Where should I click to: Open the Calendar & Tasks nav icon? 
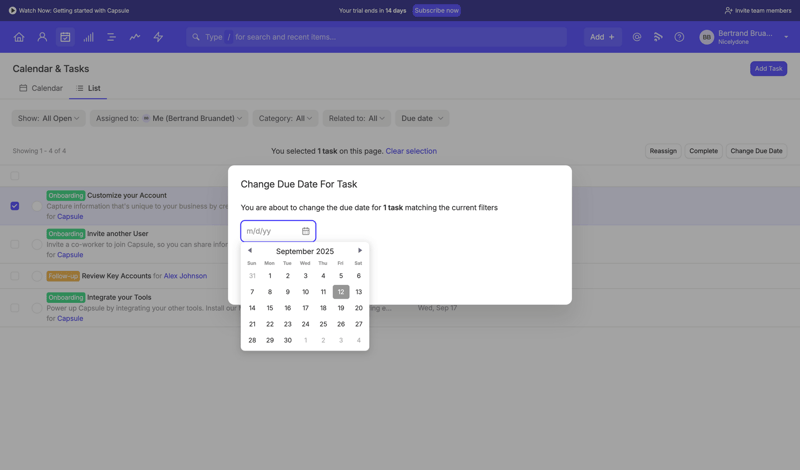click(65, 37)
